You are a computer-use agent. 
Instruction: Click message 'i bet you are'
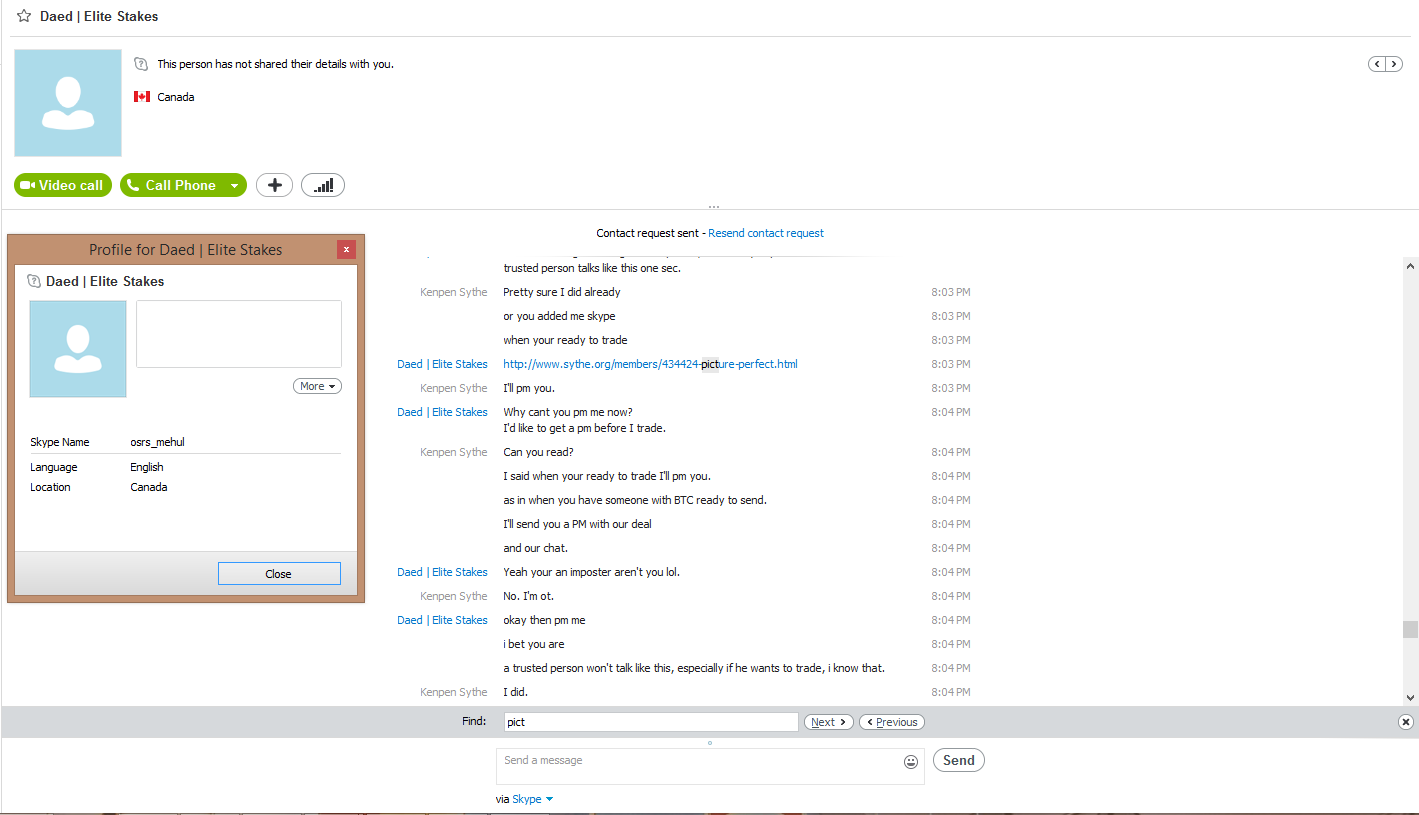coord(534,644)
